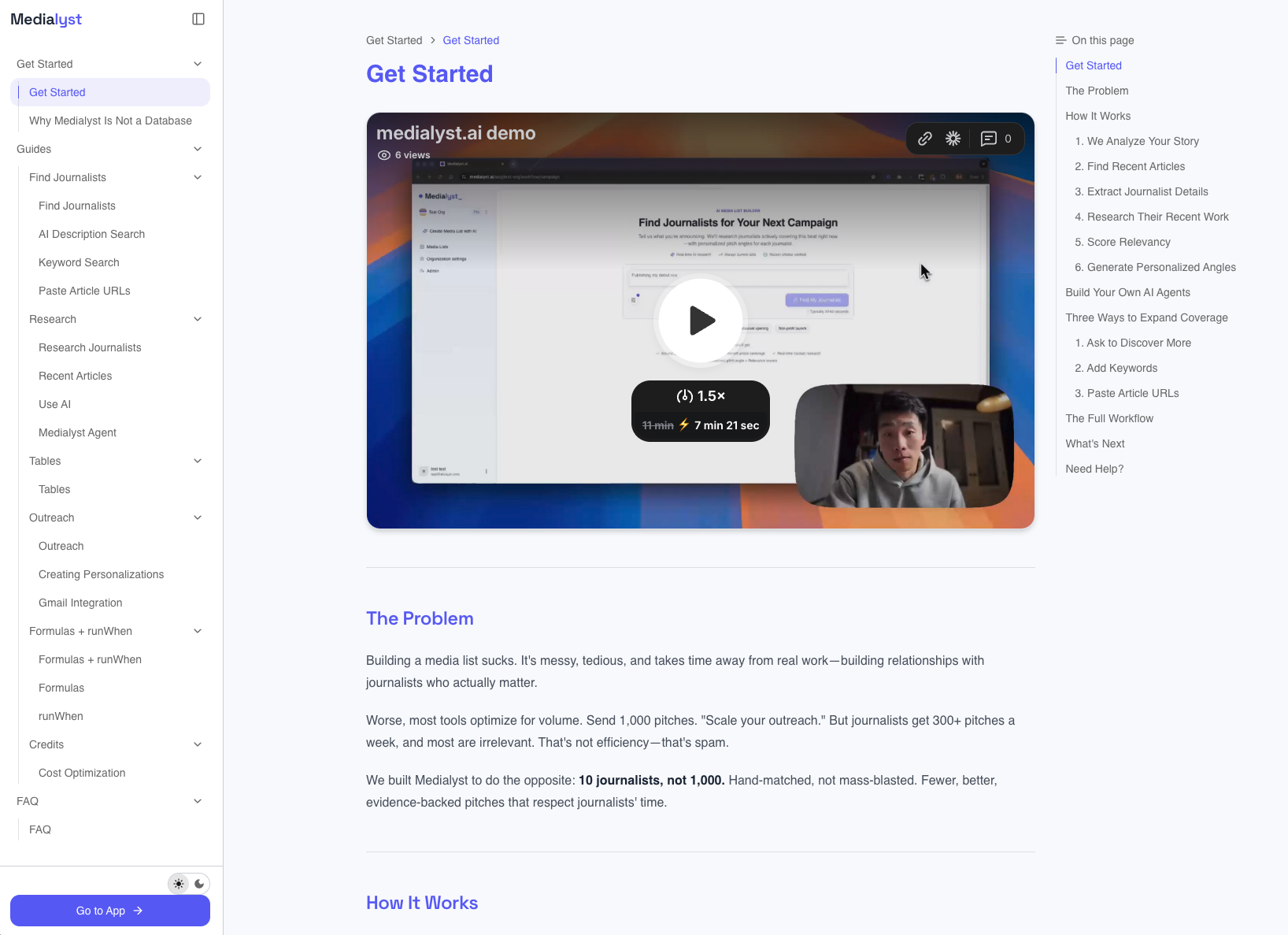Open the Cost Optimization page
Image resolution: width=1288 pixels, height=935 pixels.
pos(82,773)
